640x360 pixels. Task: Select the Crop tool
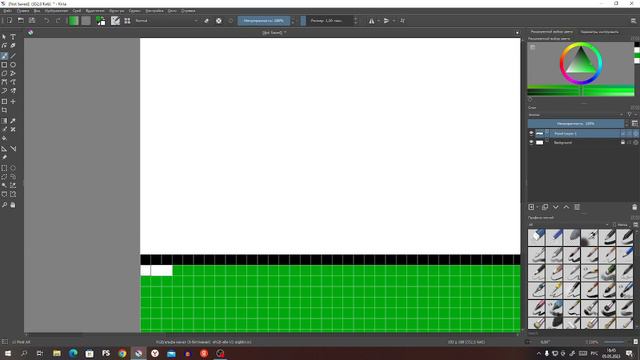[x=4, y=110]
